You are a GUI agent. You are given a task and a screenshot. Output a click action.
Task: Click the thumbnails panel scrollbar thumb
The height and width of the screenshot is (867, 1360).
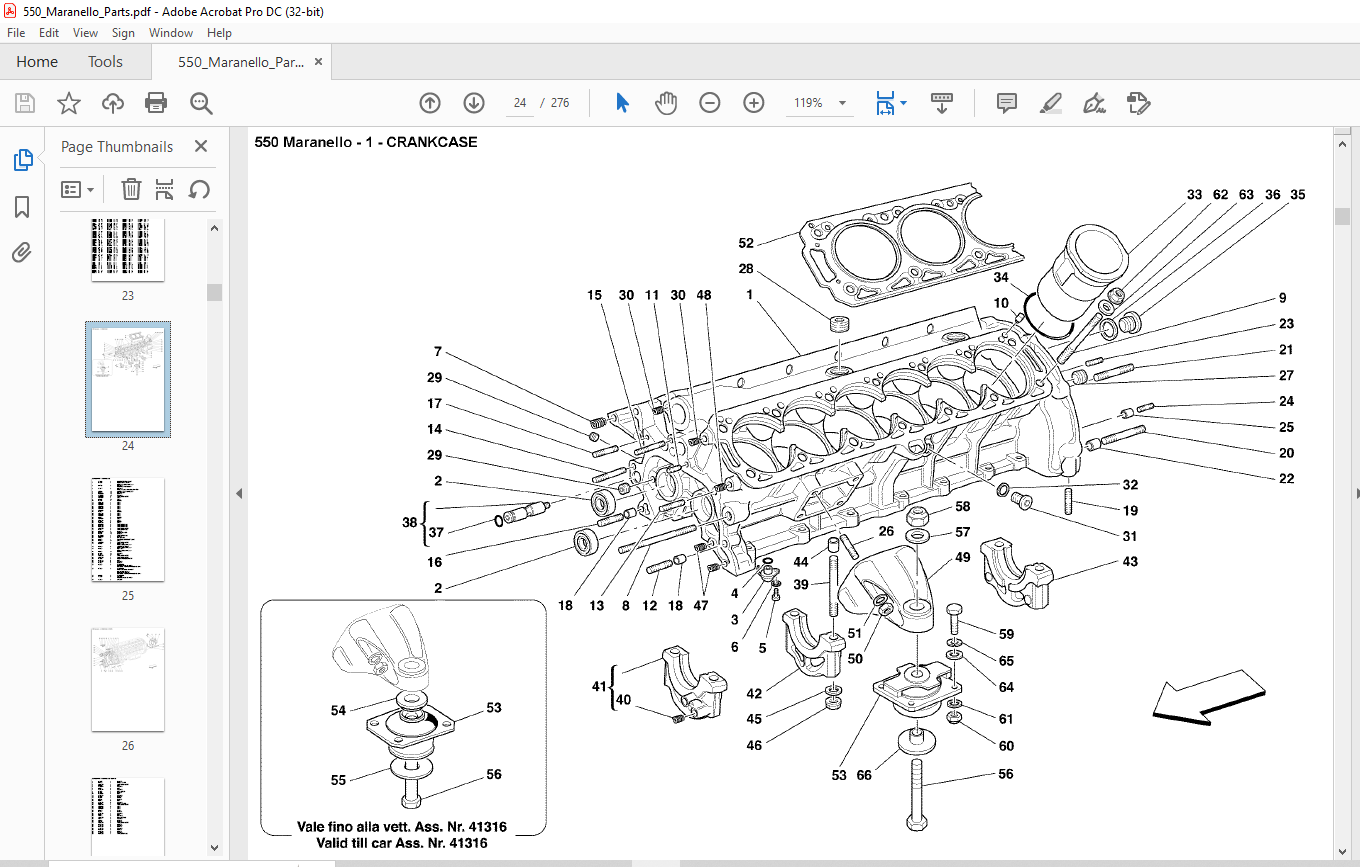(215, 292)
